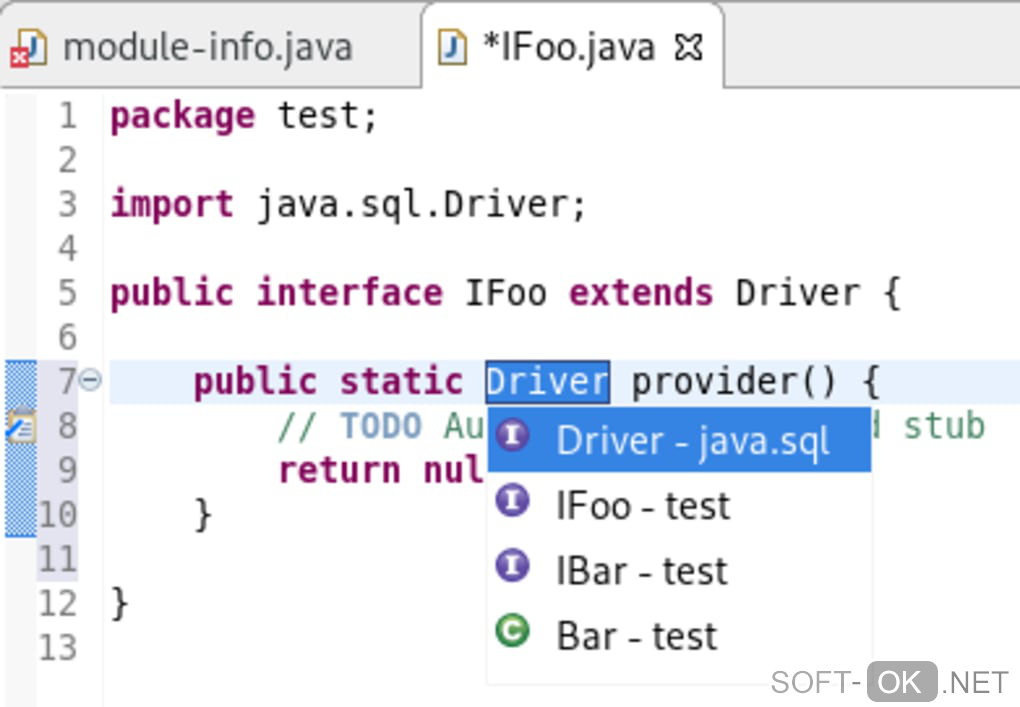This screenshot has width=1020, height=707.
Task: Pick the IFoo - test proposal
Action: (643, 505)
